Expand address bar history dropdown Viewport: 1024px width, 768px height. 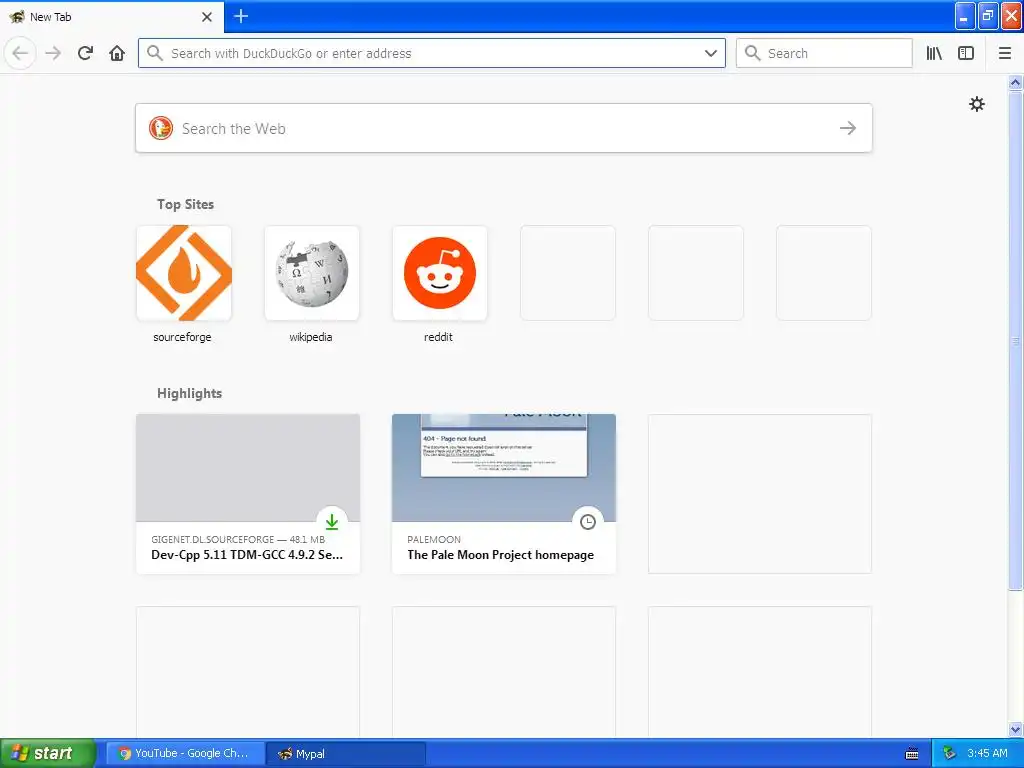(x=711, y=53)
